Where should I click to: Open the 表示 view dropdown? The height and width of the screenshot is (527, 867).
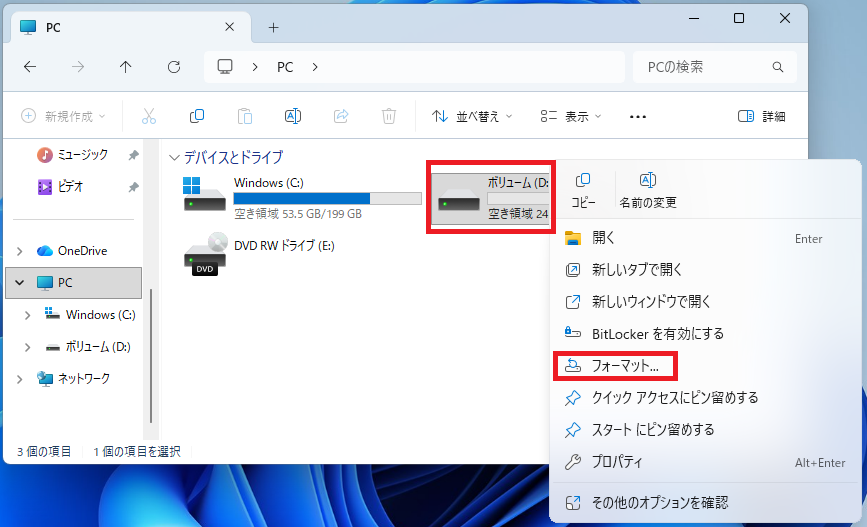[571, 116]
